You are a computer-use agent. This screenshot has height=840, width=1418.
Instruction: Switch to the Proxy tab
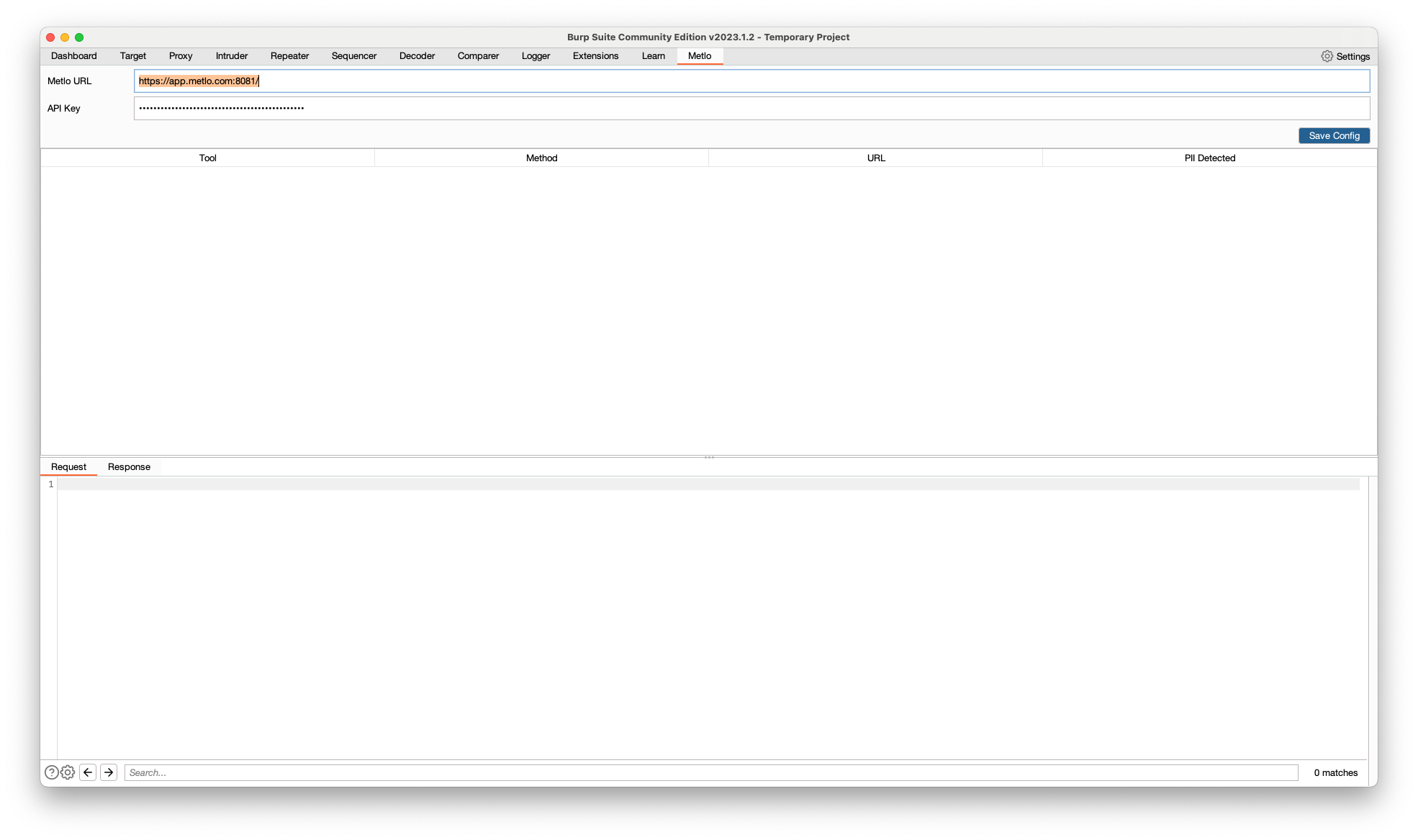(x=180, y=55)
